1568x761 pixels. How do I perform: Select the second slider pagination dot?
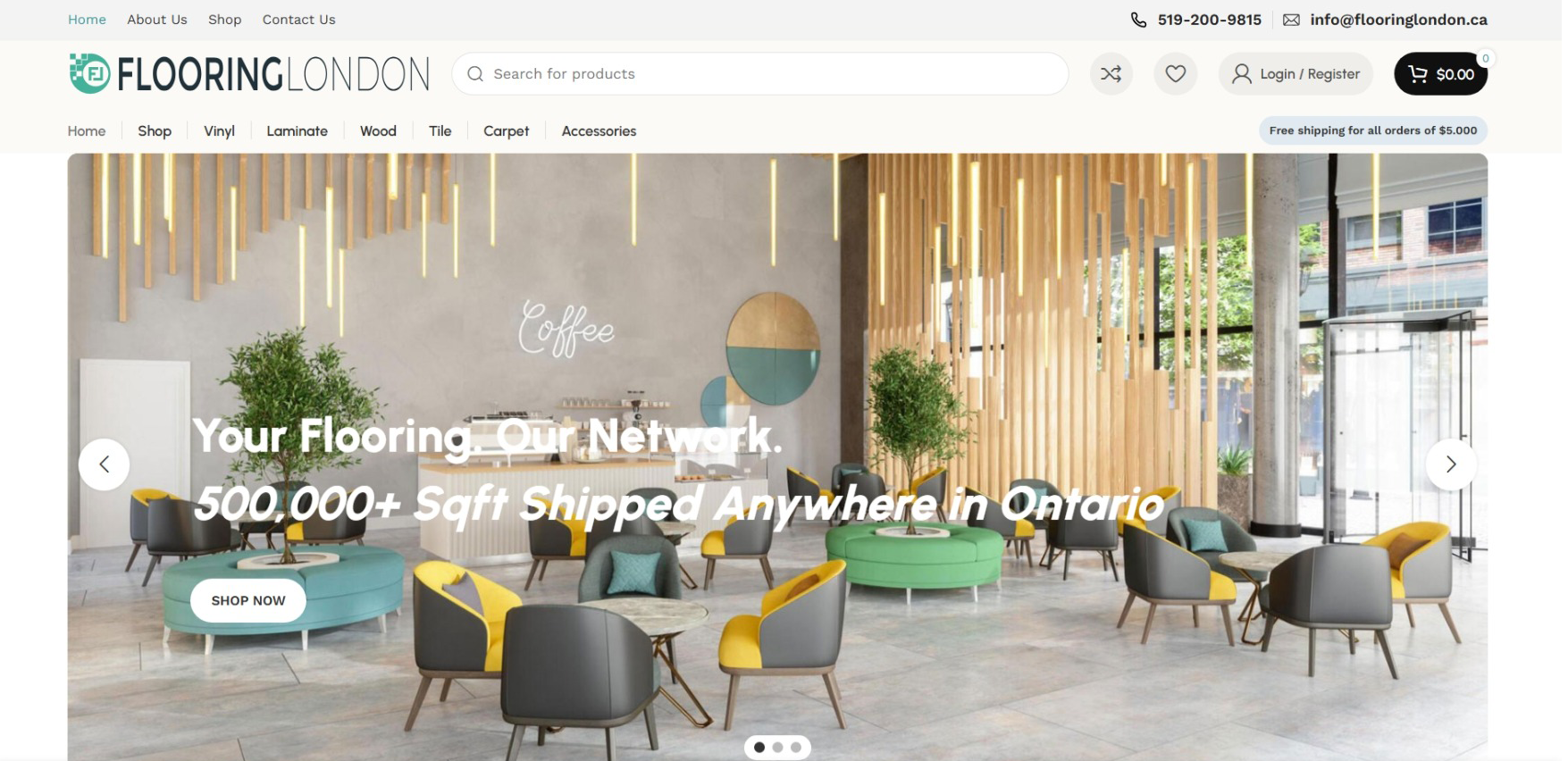(x=777, y=748)
